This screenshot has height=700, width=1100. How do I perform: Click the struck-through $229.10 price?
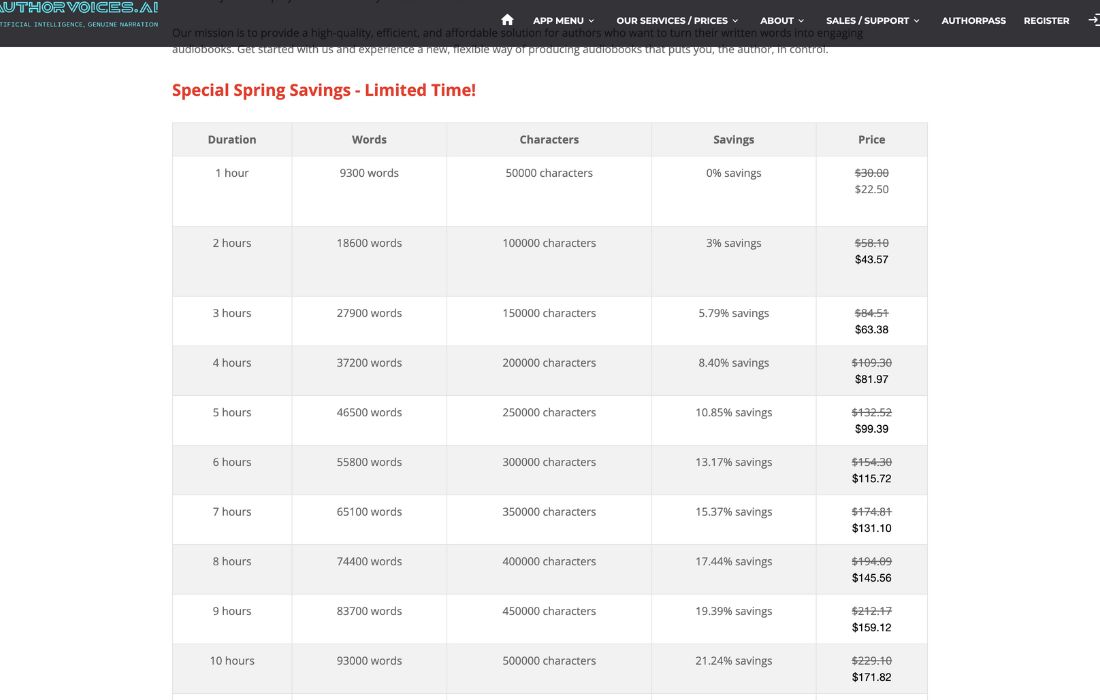coord(871,660)
